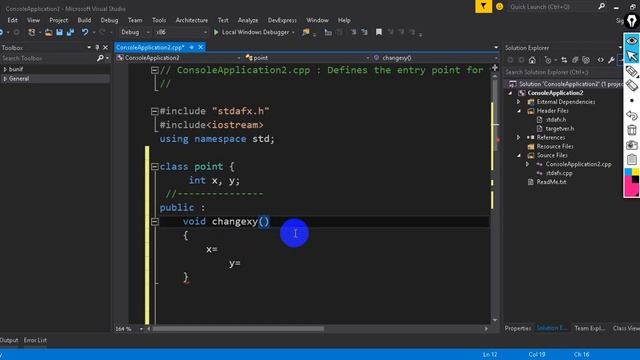Toggle auto-hide pin on Toolbox panel
This screenshot has height=360, width=640.
[x=97, y=48]
